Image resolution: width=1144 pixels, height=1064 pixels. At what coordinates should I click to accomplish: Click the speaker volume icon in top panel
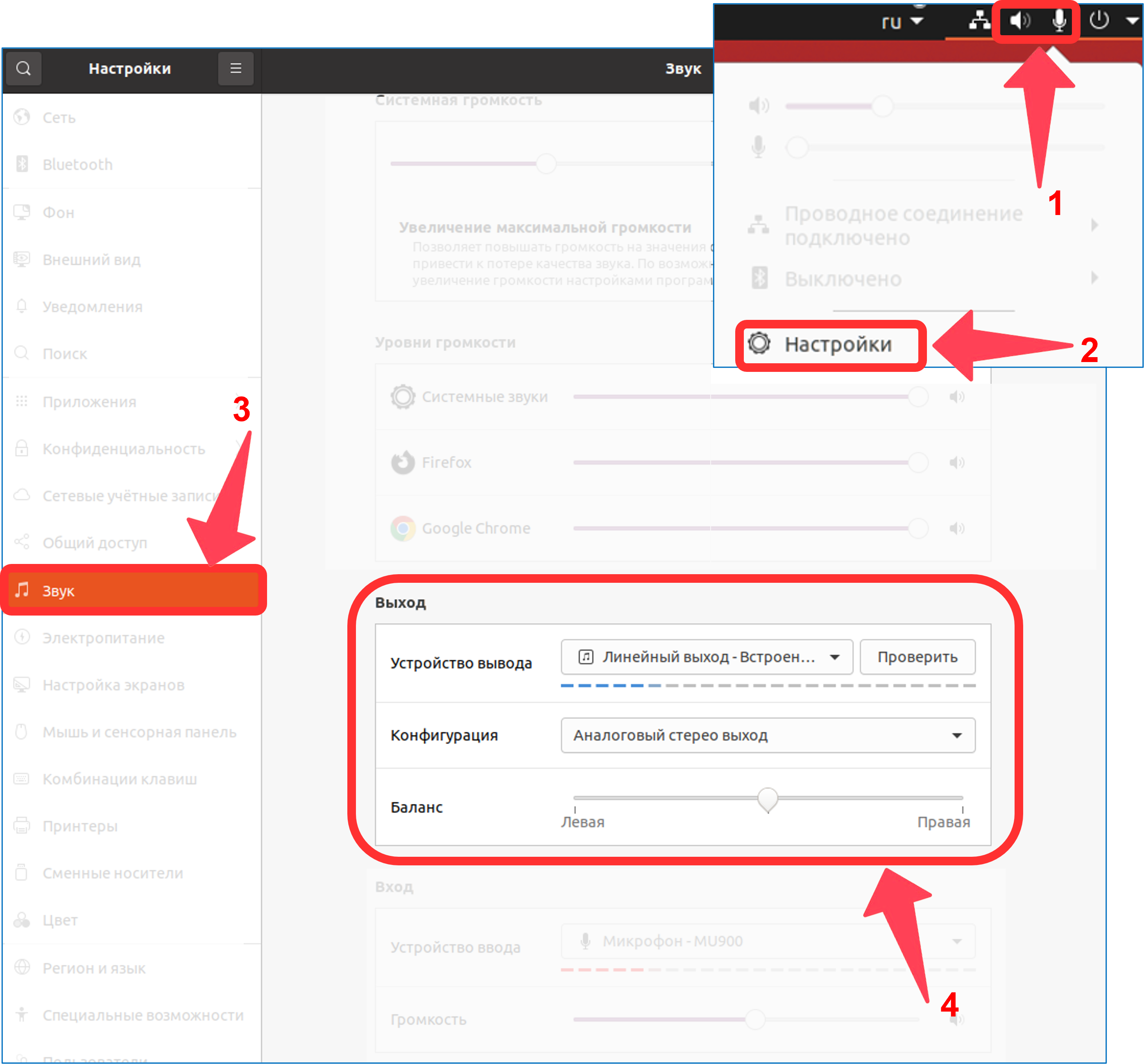point(1020,21)
